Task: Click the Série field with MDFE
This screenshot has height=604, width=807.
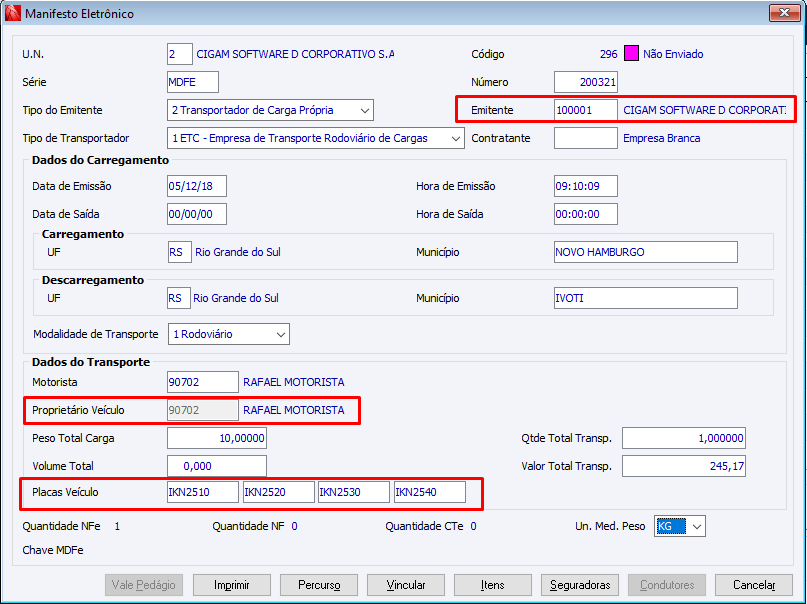Action: pos(192,82)
